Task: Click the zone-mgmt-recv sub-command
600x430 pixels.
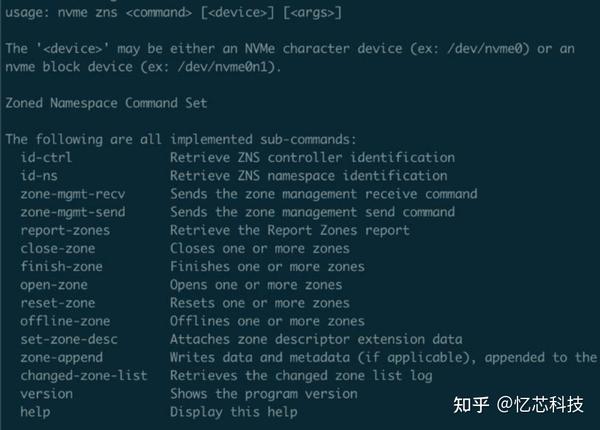Action: 72,193
